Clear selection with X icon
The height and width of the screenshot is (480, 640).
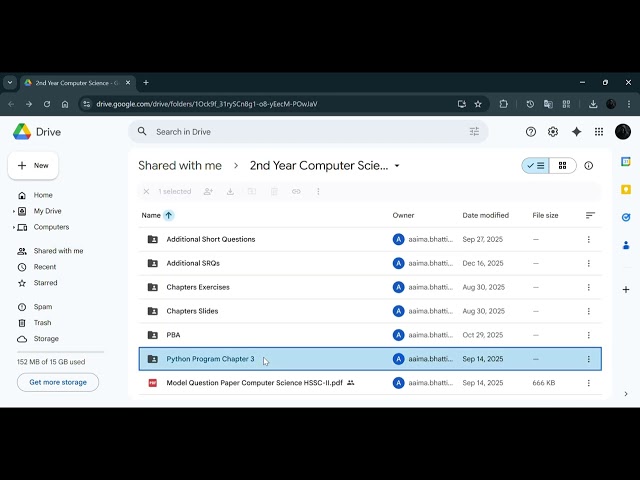[146, 191]
